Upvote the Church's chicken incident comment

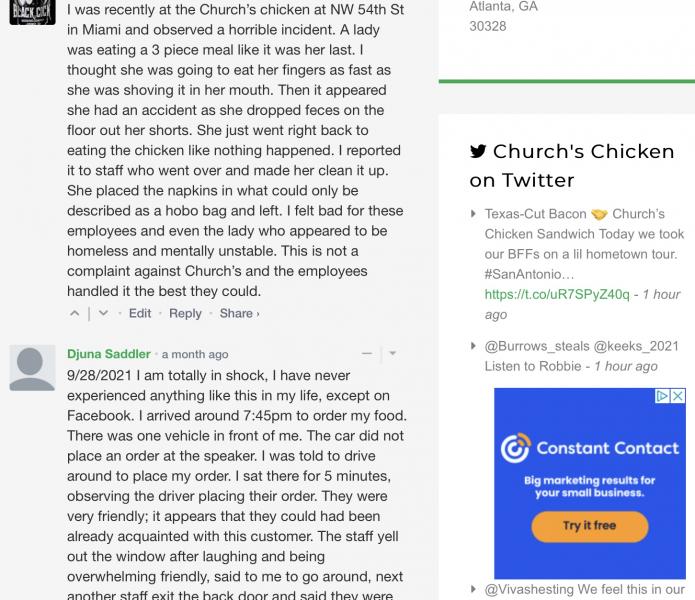pos(74,313)
